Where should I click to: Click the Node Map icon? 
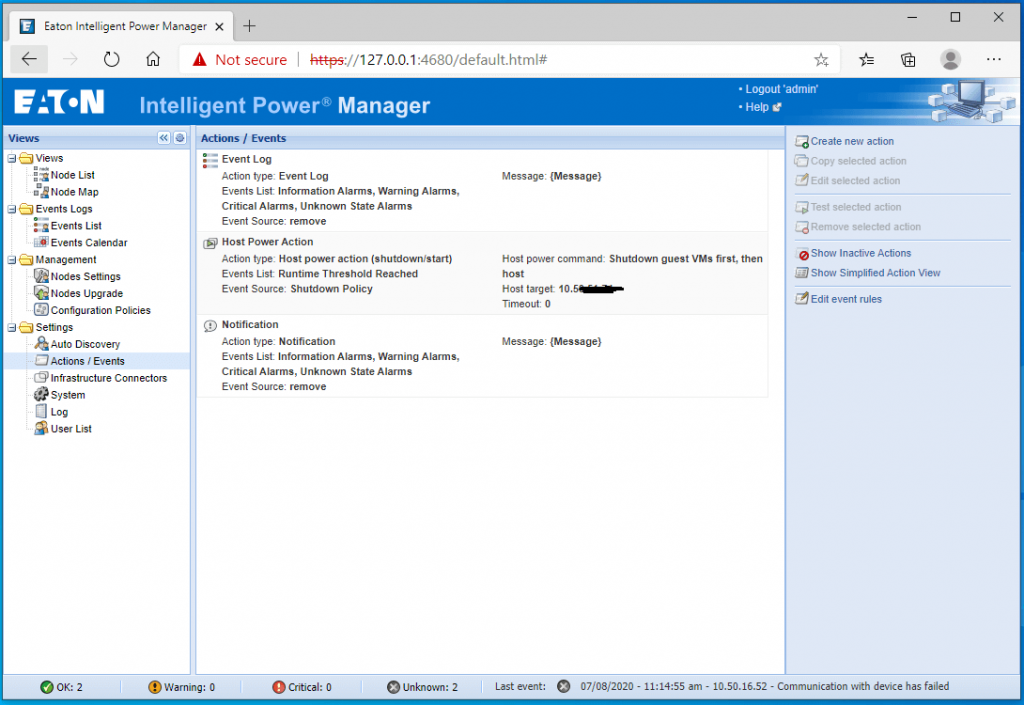pyautogui.click(x=41, y=191)
